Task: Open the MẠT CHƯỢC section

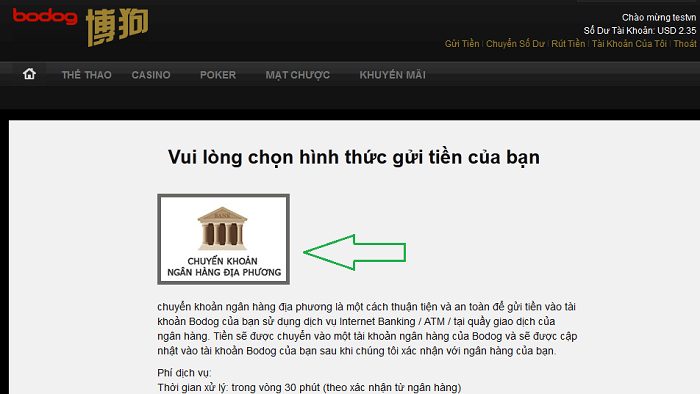Action: pos(298,75)
